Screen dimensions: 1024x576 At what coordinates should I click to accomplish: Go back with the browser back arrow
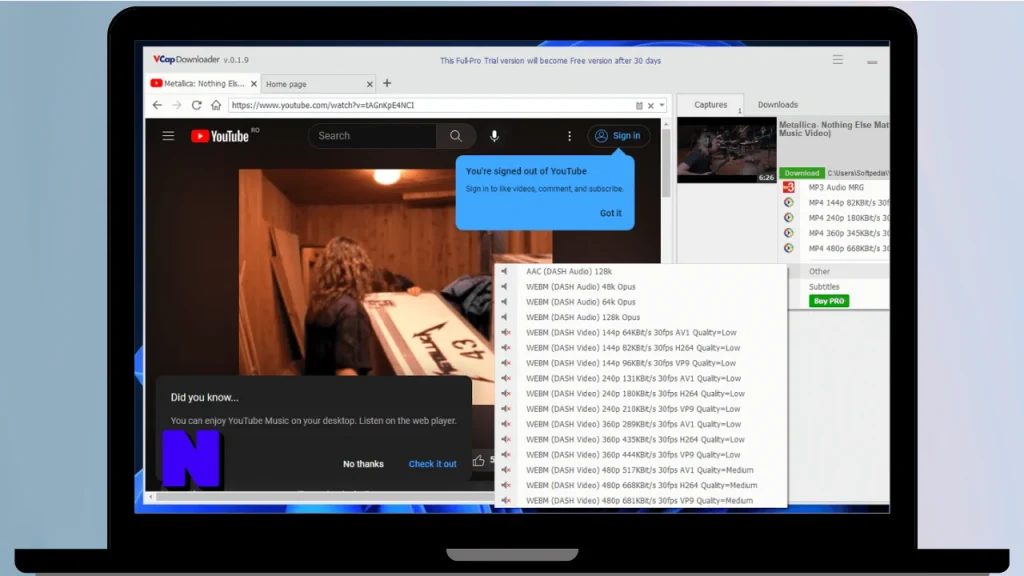(157, 104)
